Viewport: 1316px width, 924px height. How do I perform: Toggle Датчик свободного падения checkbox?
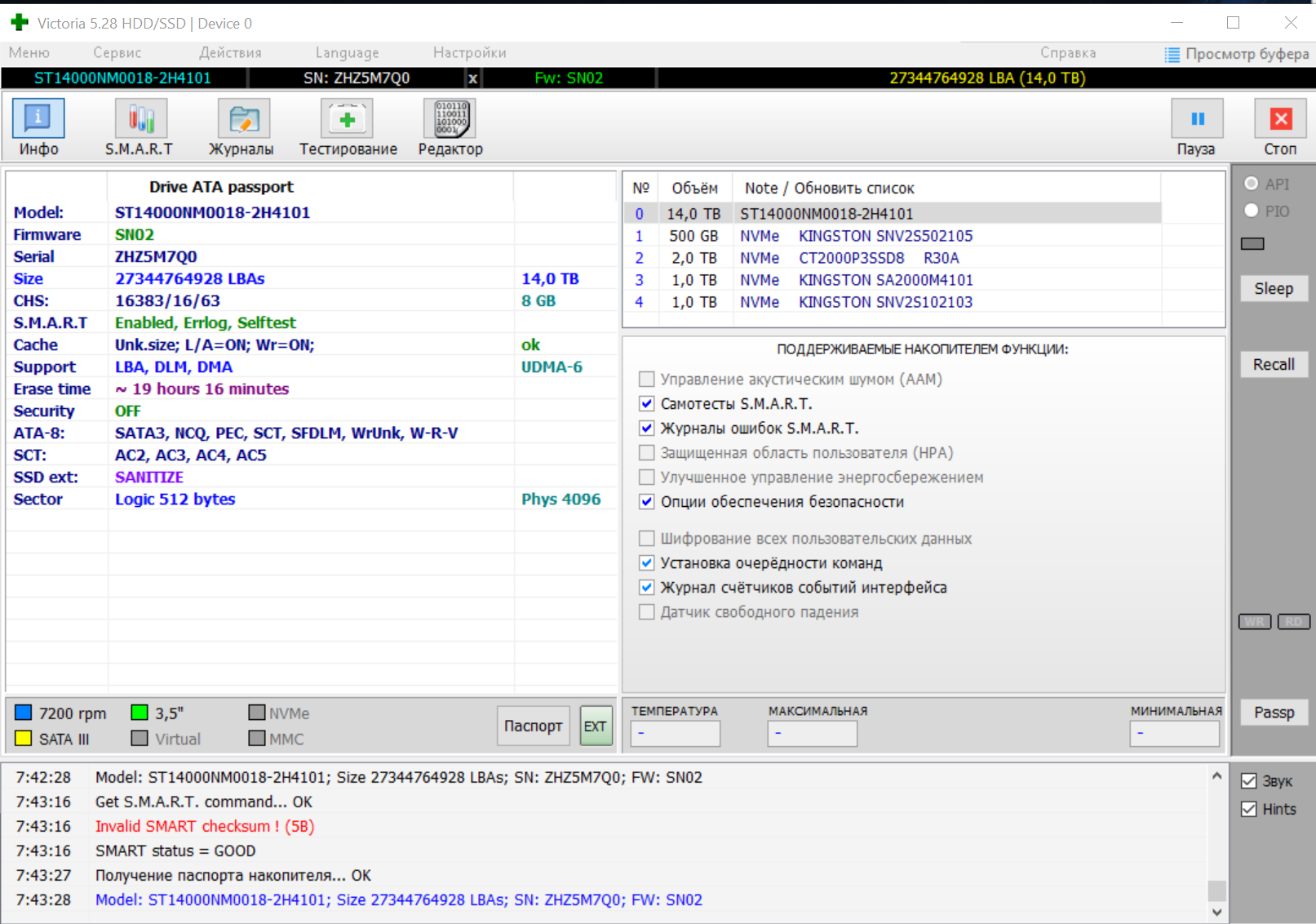pyautogui.click(x=647, y=611)
